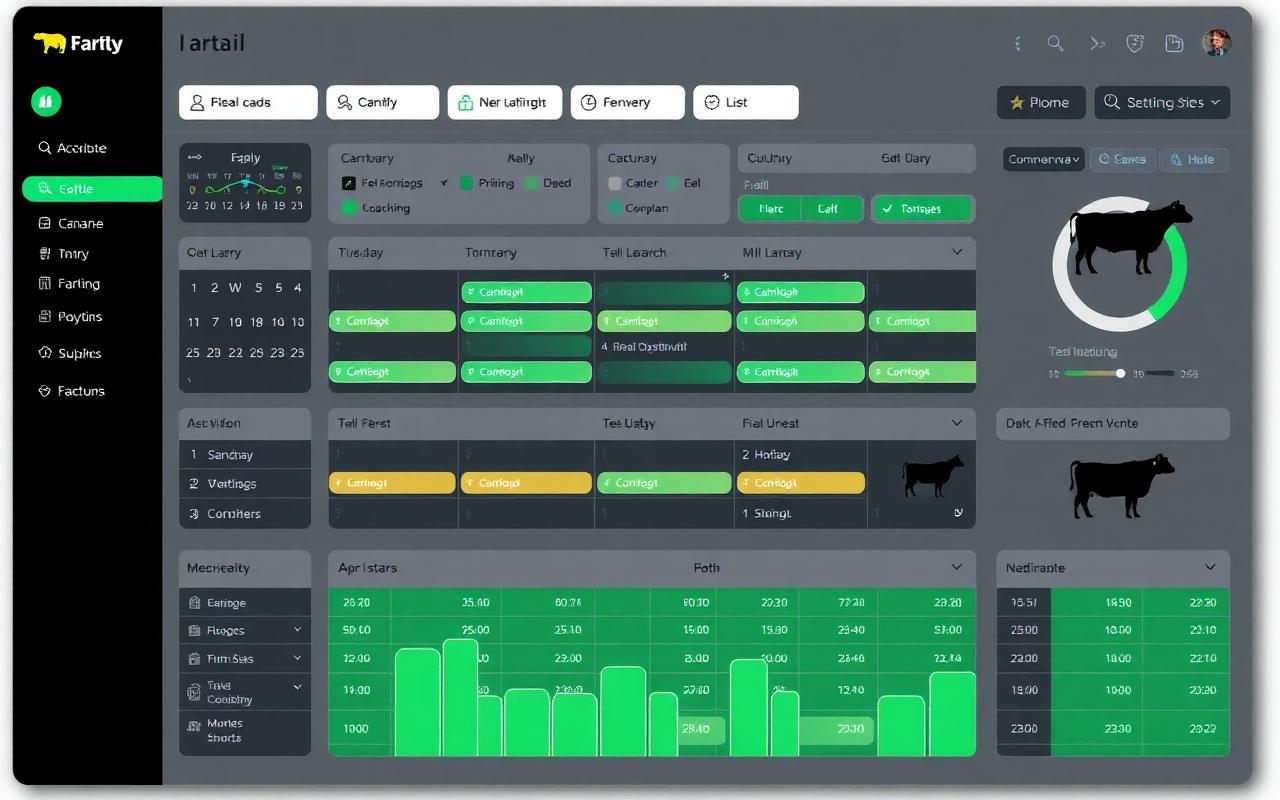Click the Plome star button
Screen dimensions: 1280x800
pos(1041,102)
